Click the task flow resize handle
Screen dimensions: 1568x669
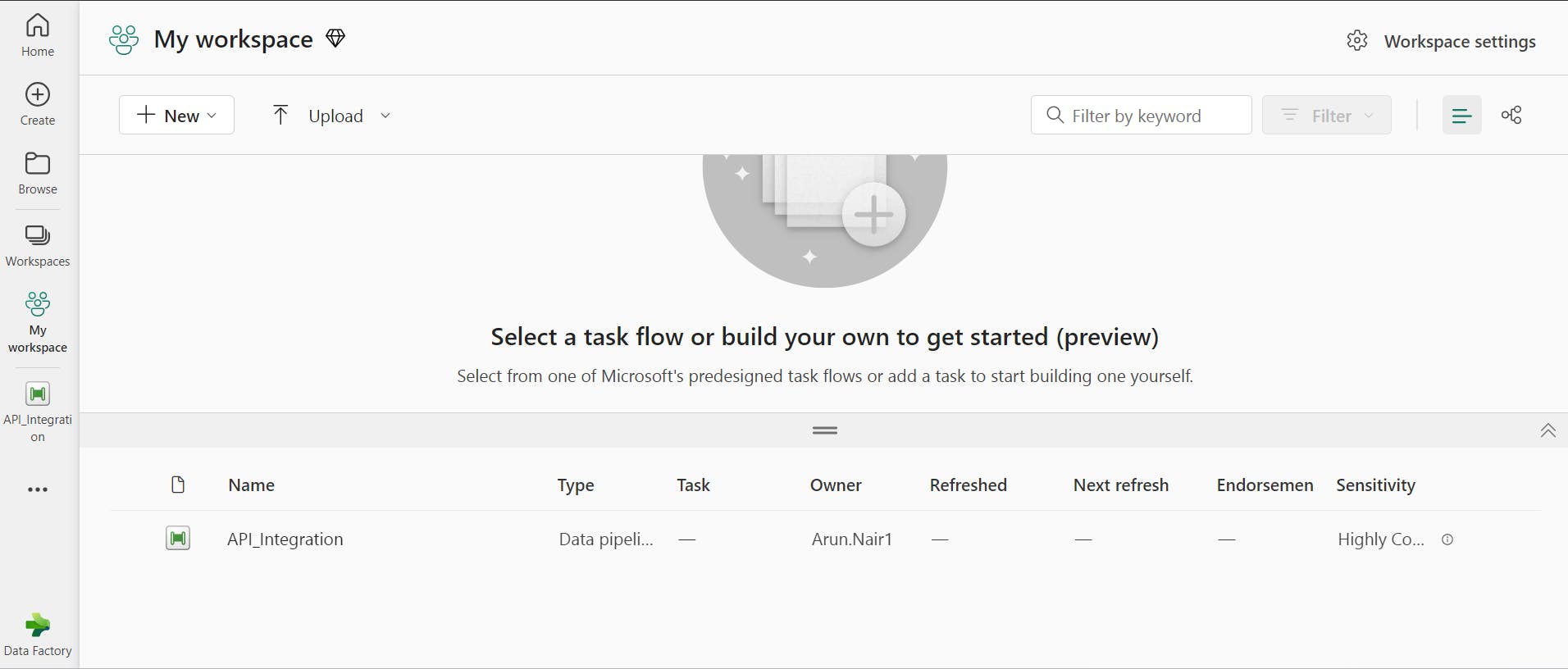click(825, 430)
